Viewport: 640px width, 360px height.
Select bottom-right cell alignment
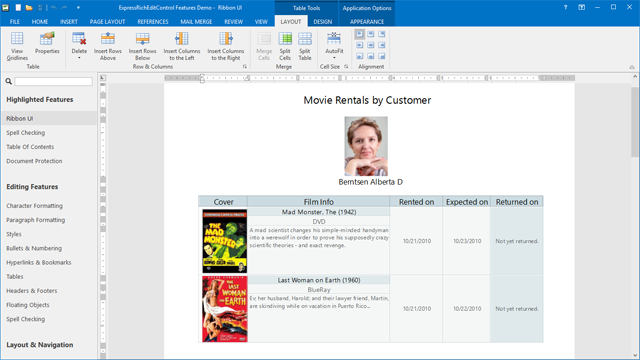pos(382,56)
